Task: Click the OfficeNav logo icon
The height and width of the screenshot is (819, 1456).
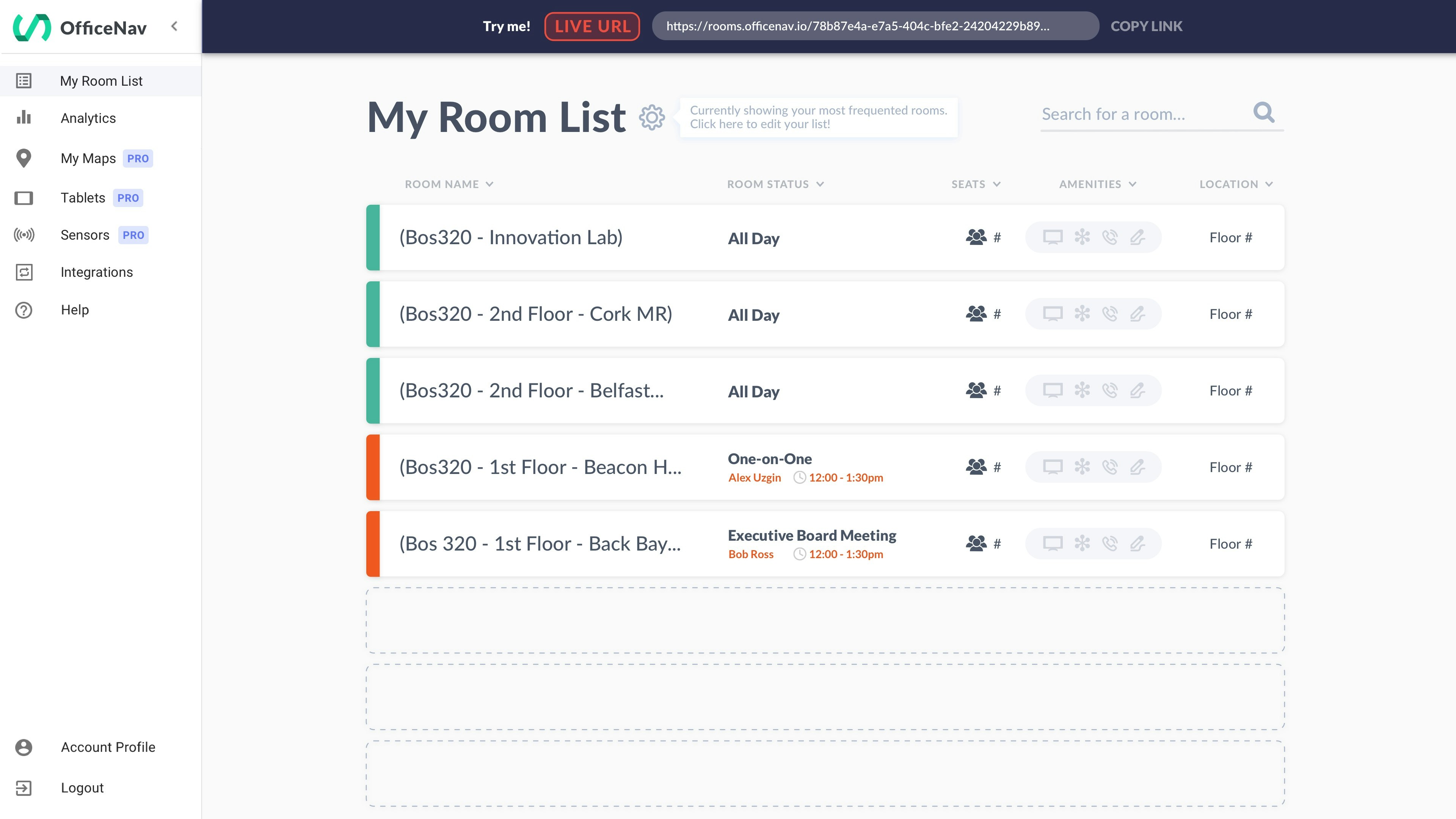Action: point(31,27)
